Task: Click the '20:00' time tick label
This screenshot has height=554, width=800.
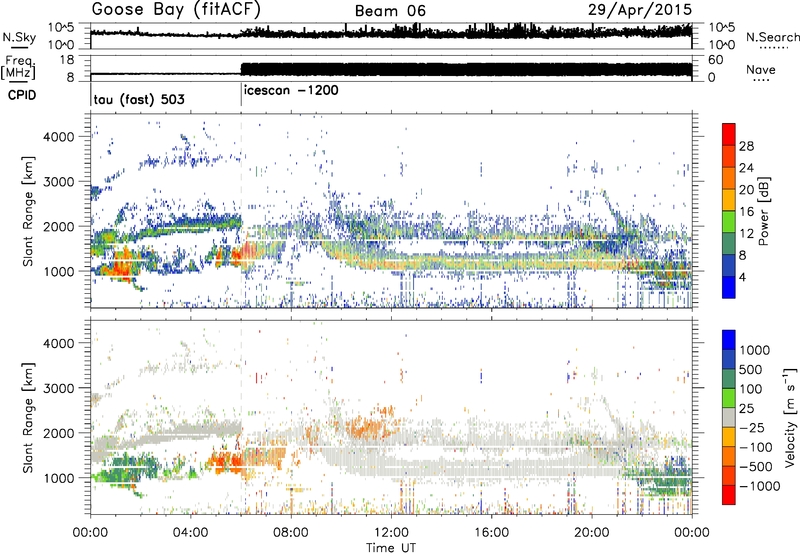Action: click(591, 533)
